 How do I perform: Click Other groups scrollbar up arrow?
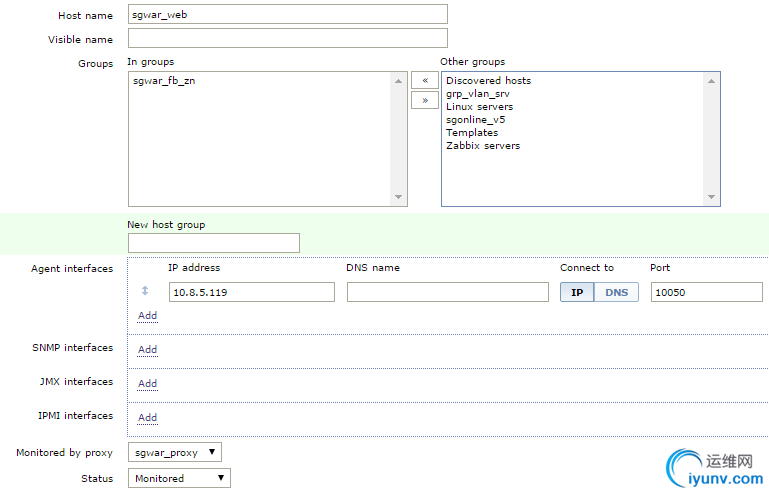pyautogui.click(x=711, y=81)
